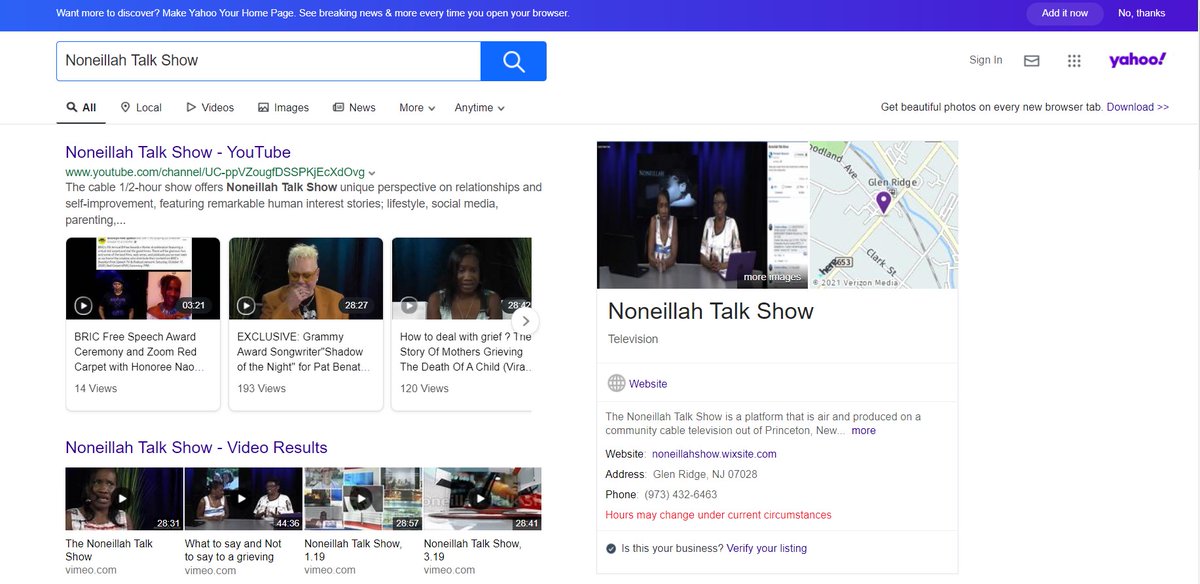This screenshot has height=584, width=1200.
Task: Click the verified check icon by Is this your business
Action: (x=611, y=548)
